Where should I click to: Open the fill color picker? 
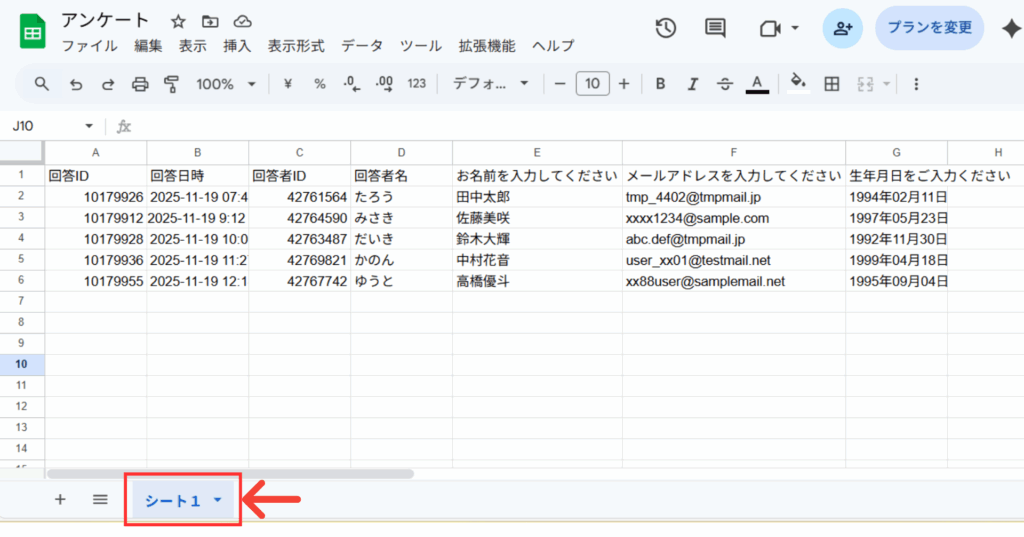(797, 84)
